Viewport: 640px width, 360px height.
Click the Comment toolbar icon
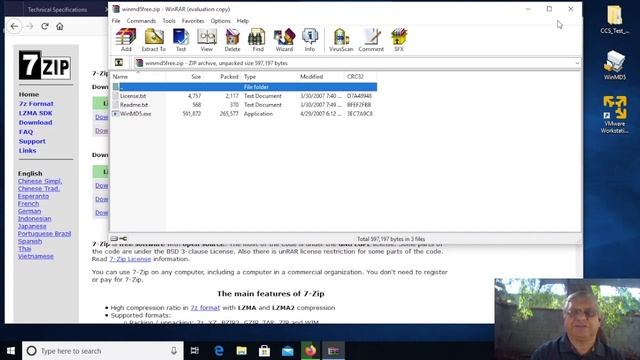click(x=371, y=40)
